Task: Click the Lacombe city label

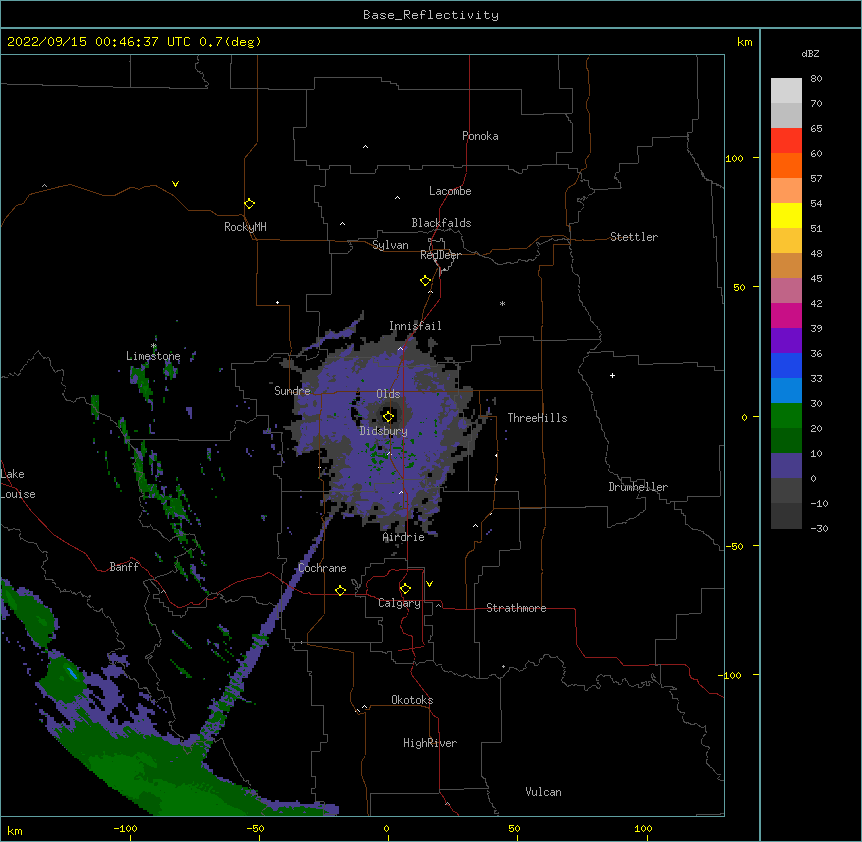Action: click(450, 191)
